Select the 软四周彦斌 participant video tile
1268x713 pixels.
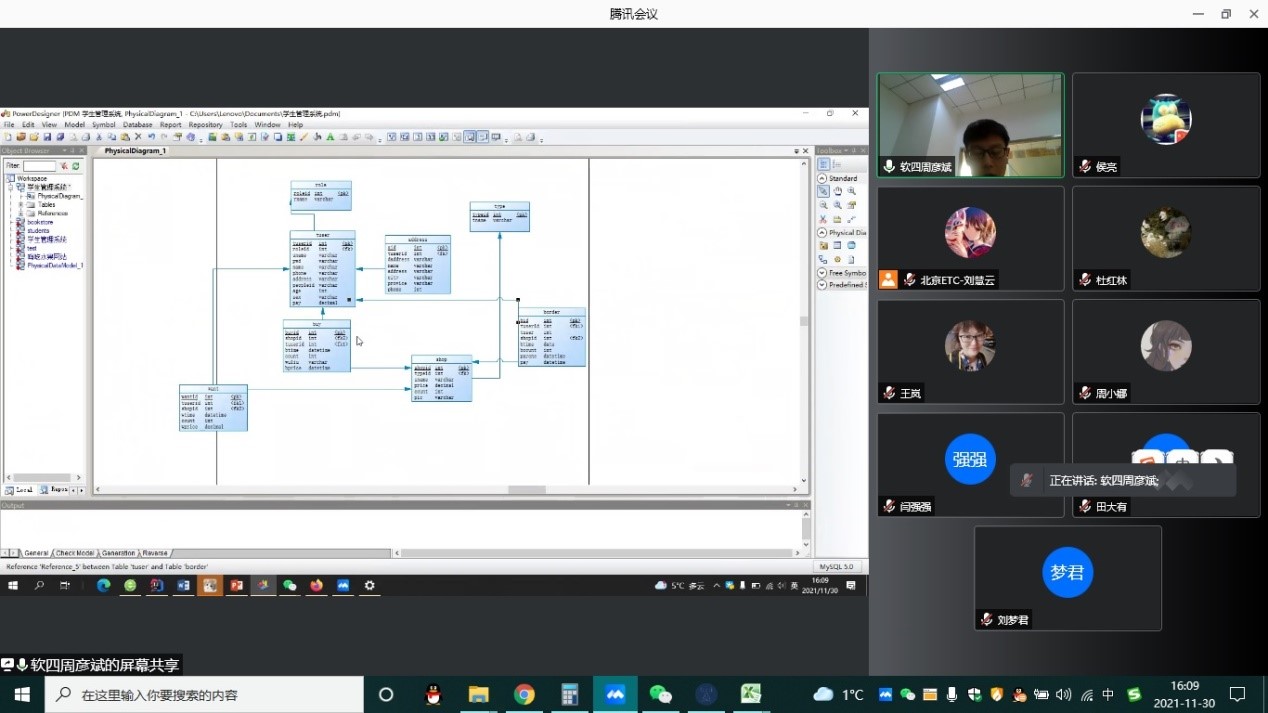[x=970, y=125]
